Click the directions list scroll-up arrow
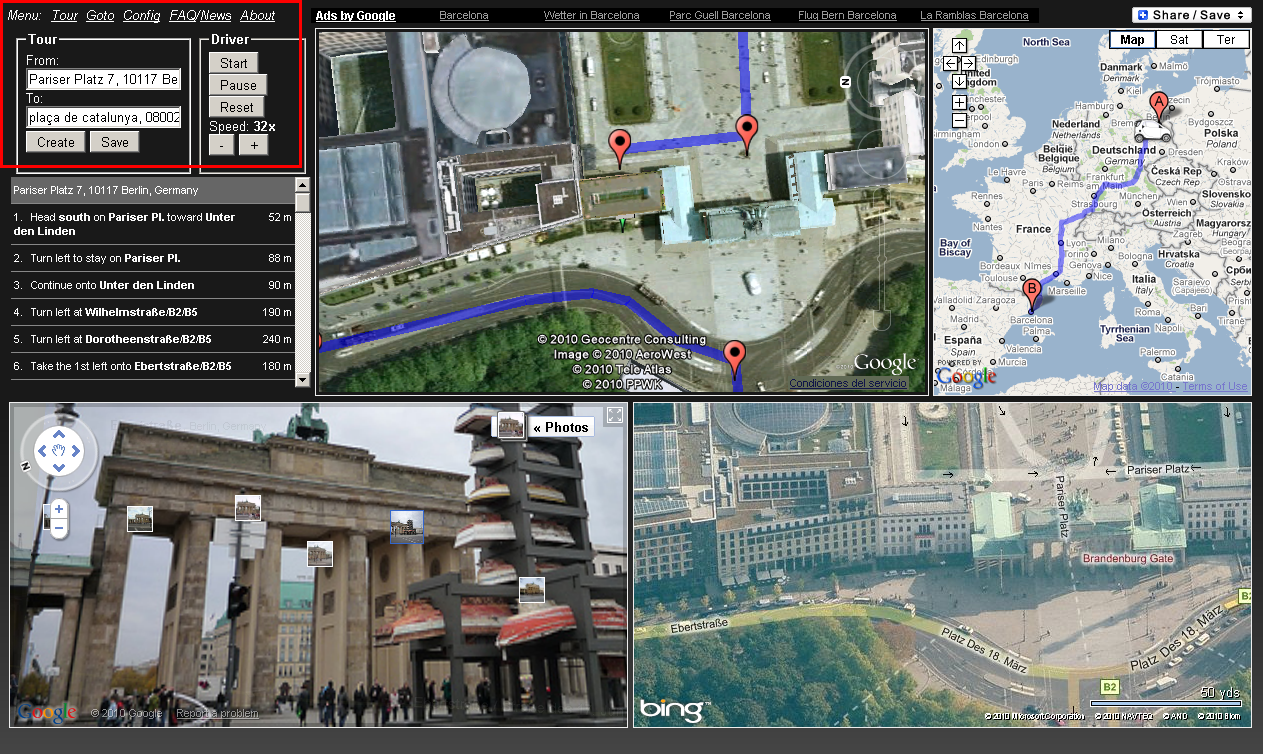This screenshot has width=1263, height=754. (x=302, y=185)
